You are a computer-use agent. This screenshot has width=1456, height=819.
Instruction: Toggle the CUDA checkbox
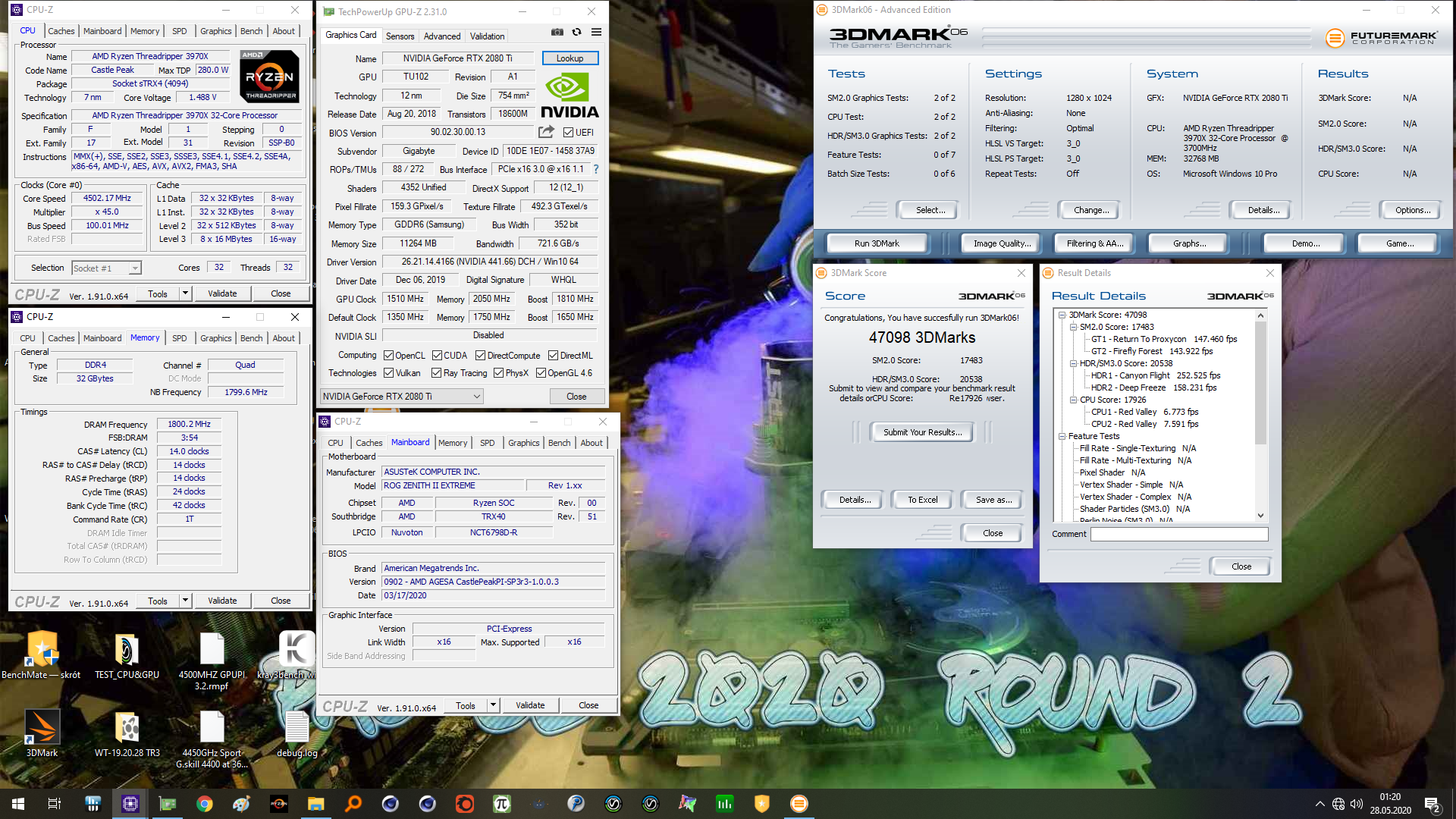[437, 355]
